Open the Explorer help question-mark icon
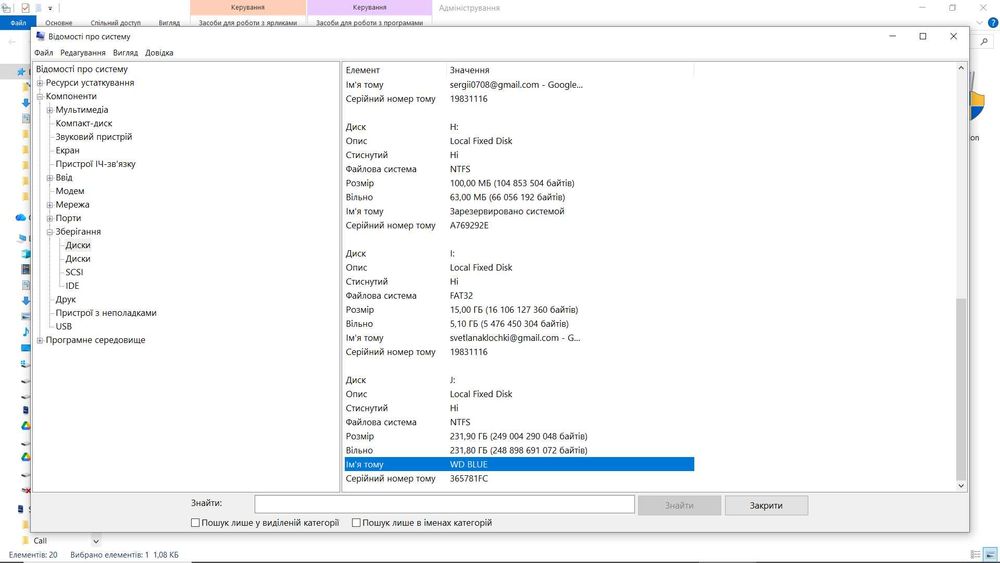 tap(993, 22)
